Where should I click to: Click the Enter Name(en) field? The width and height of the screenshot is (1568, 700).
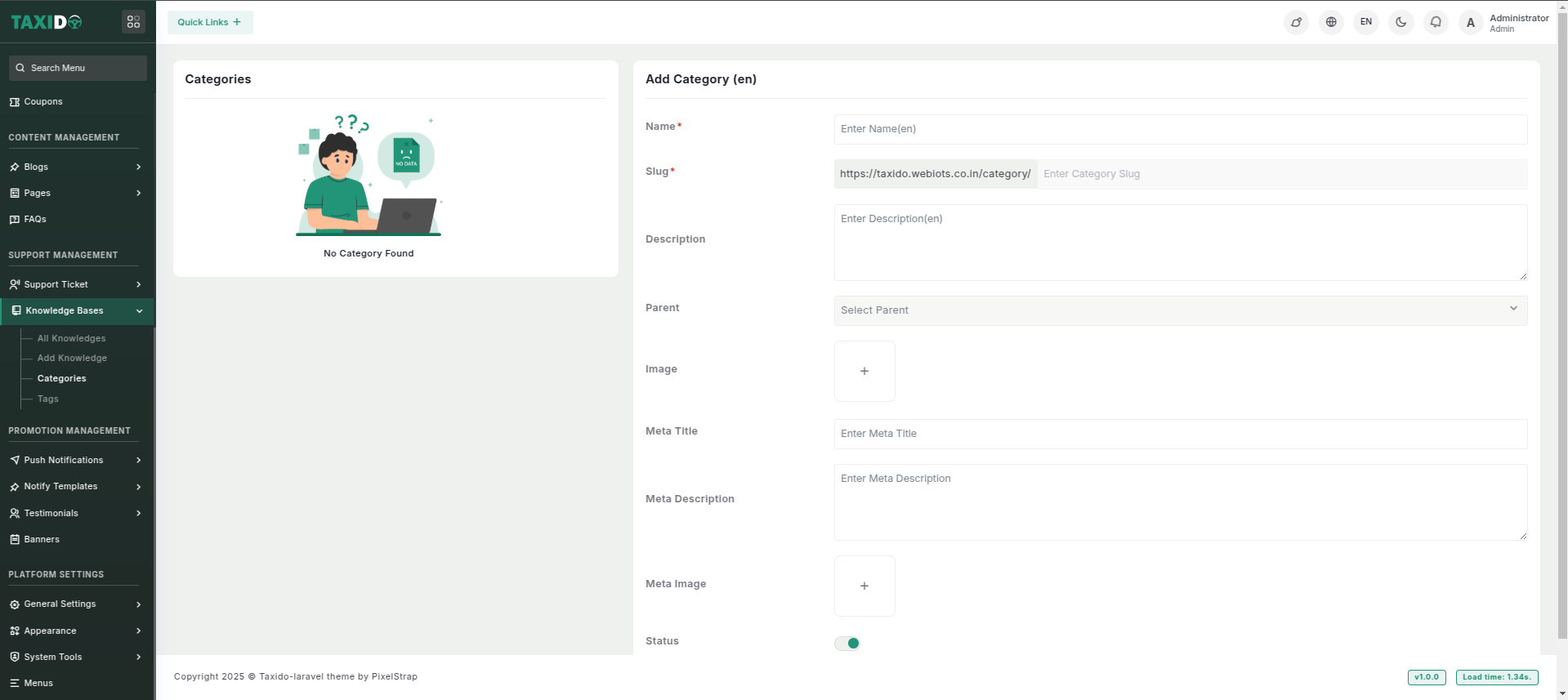pos(1180,129)
